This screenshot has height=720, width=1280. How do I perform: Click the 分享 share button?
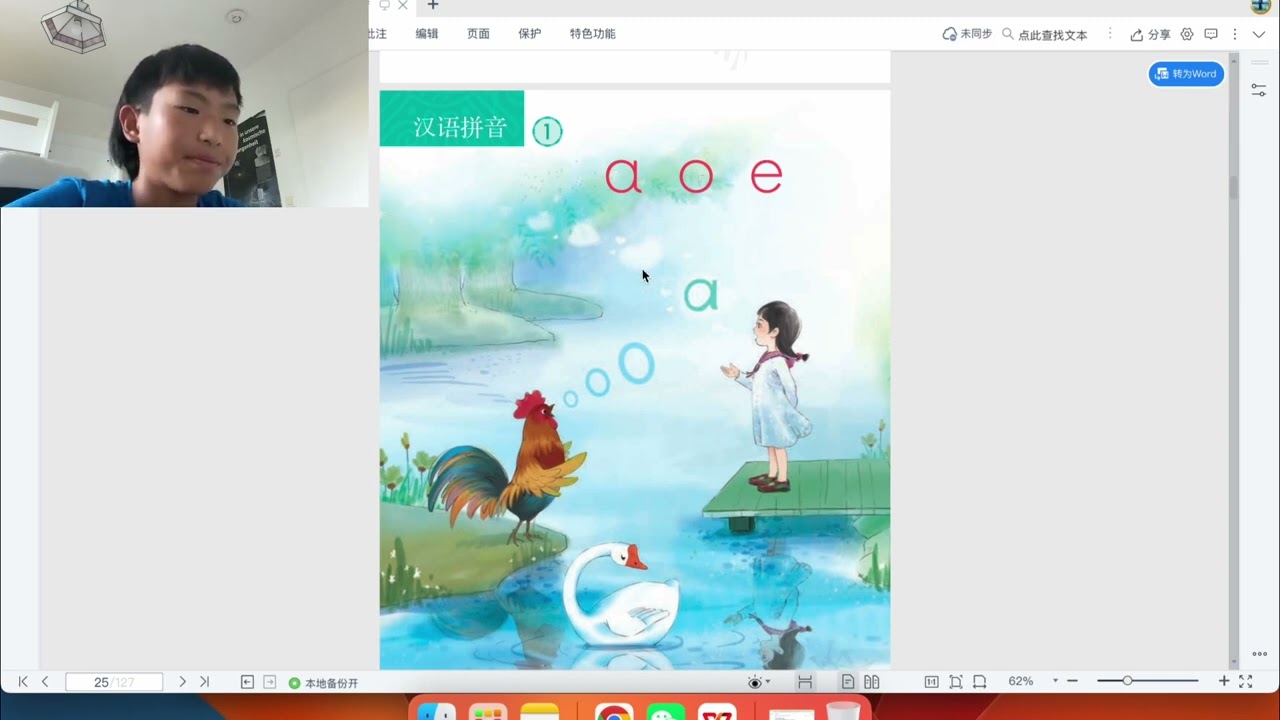pos(1150,34)
